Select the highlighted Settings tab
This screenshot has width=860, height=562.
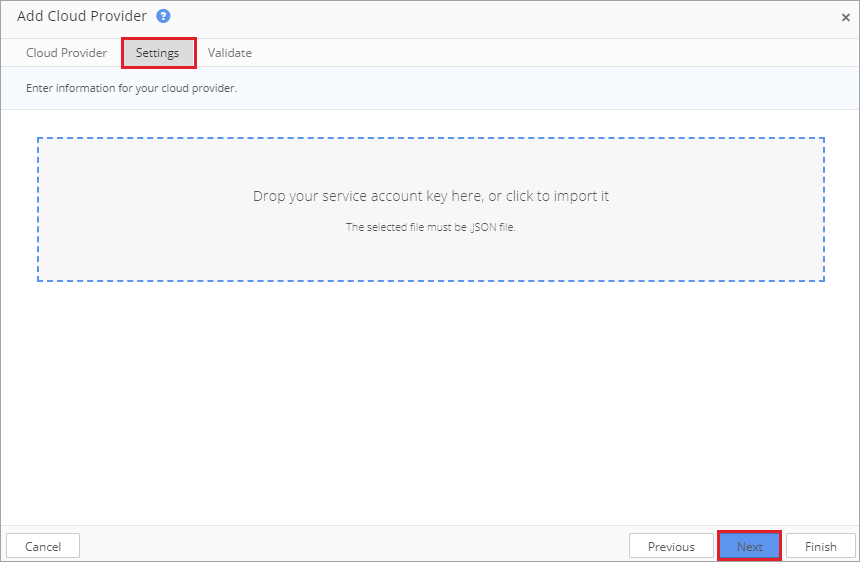(x=158, y=53)
